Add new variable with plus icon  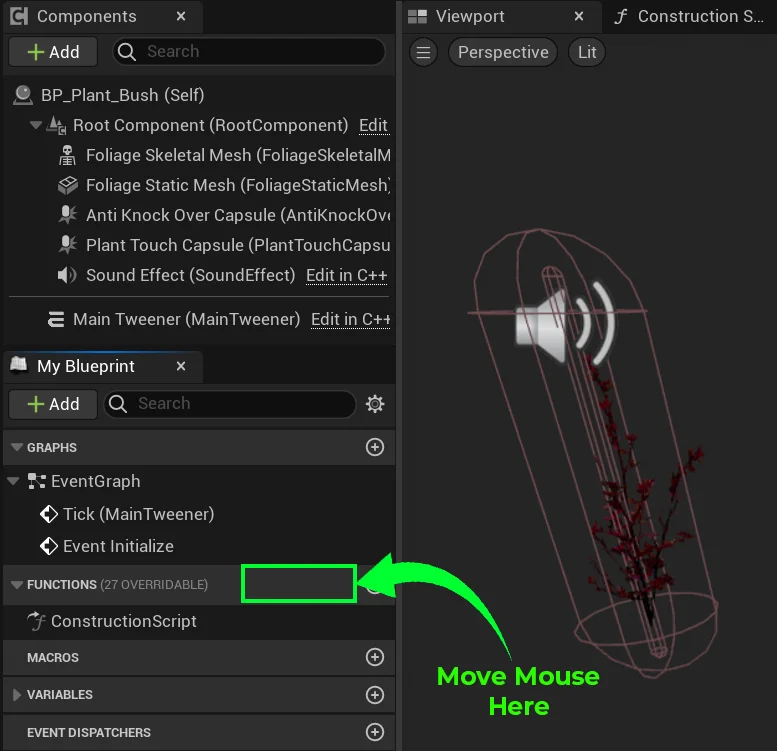tap(375, 694)
